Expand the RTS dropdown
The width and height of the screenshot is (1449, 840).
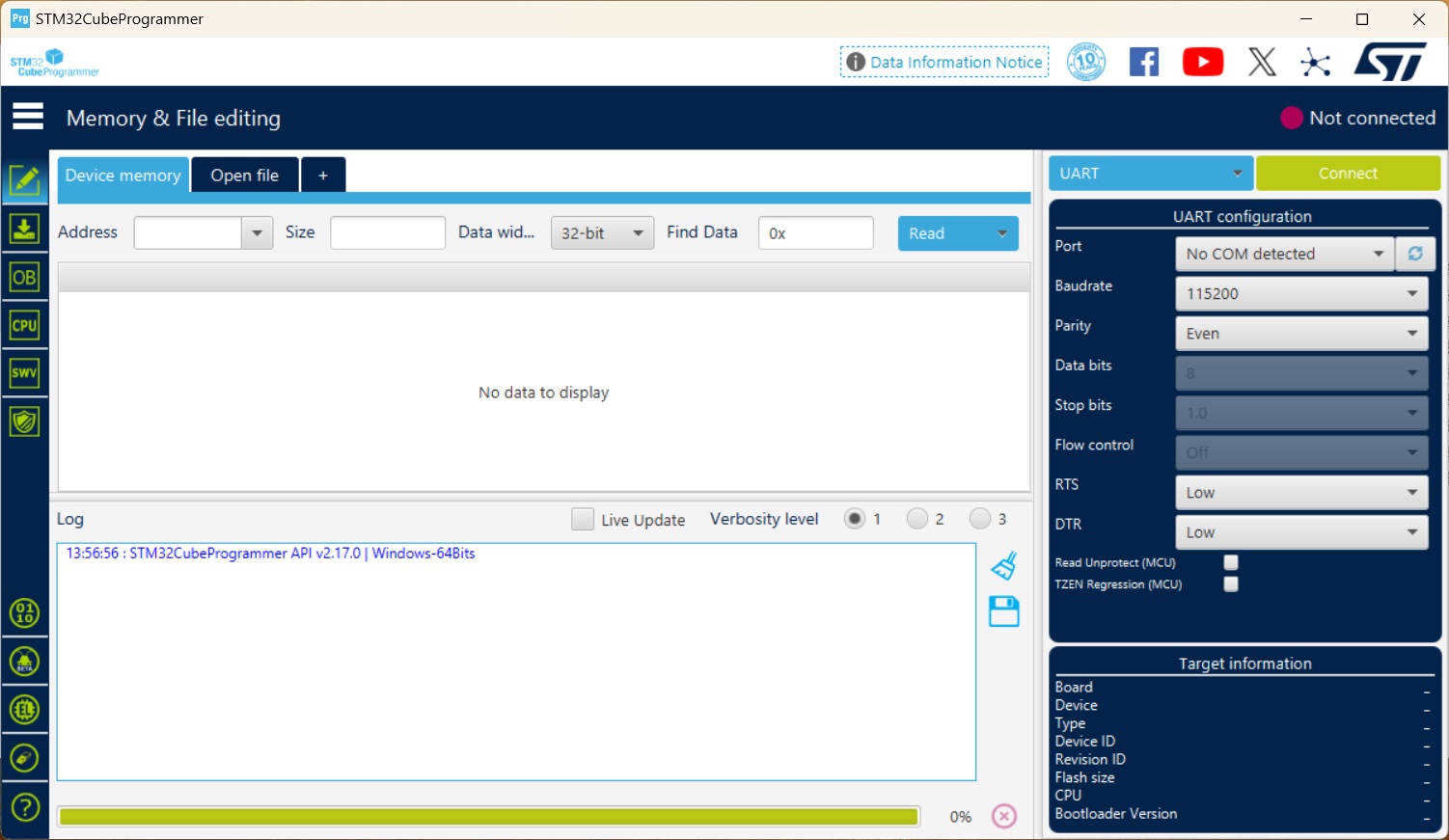point(1301,492)
